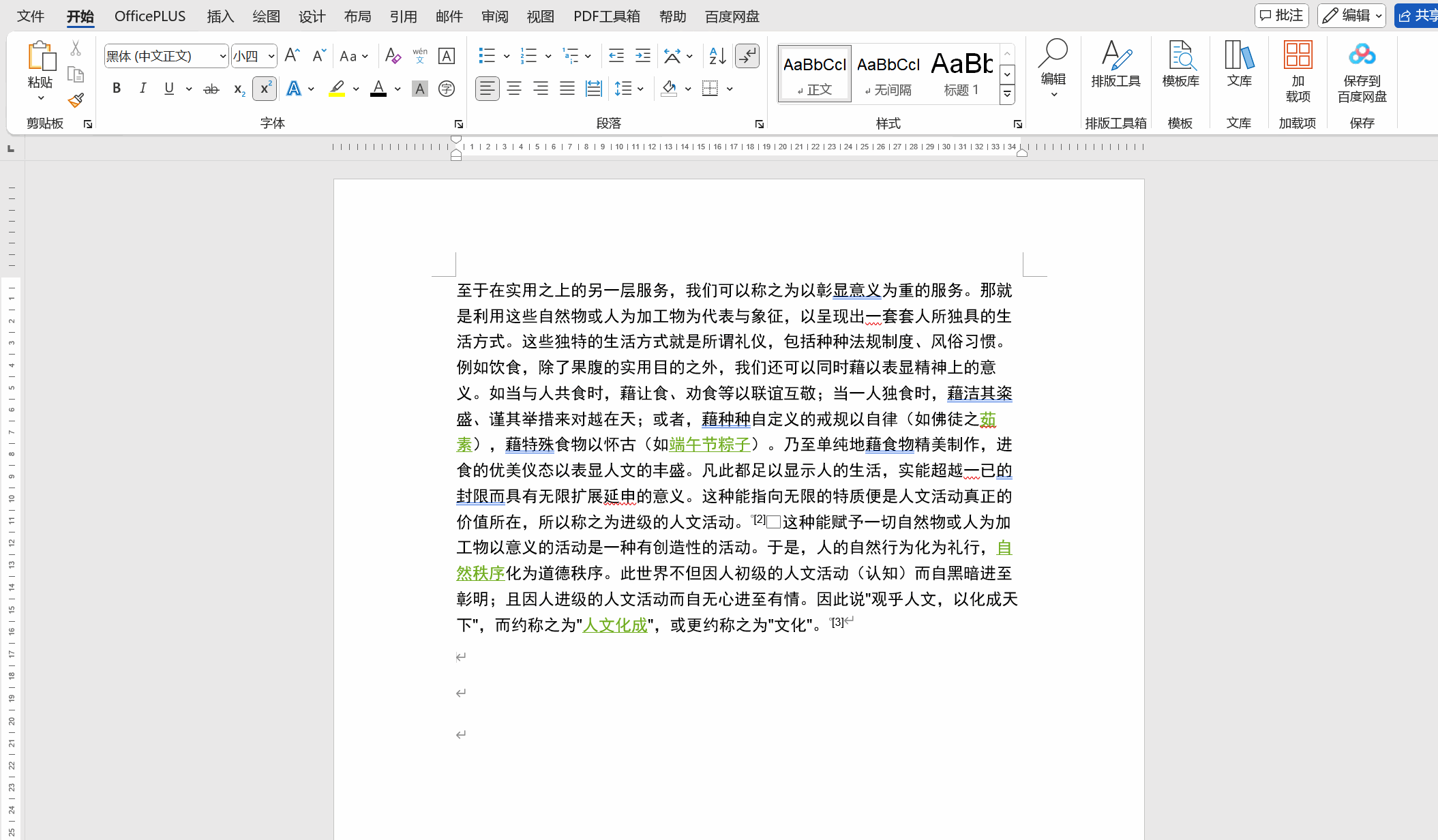Click the 端午节粽子 hyperlink in text

(x=709, y=445)
